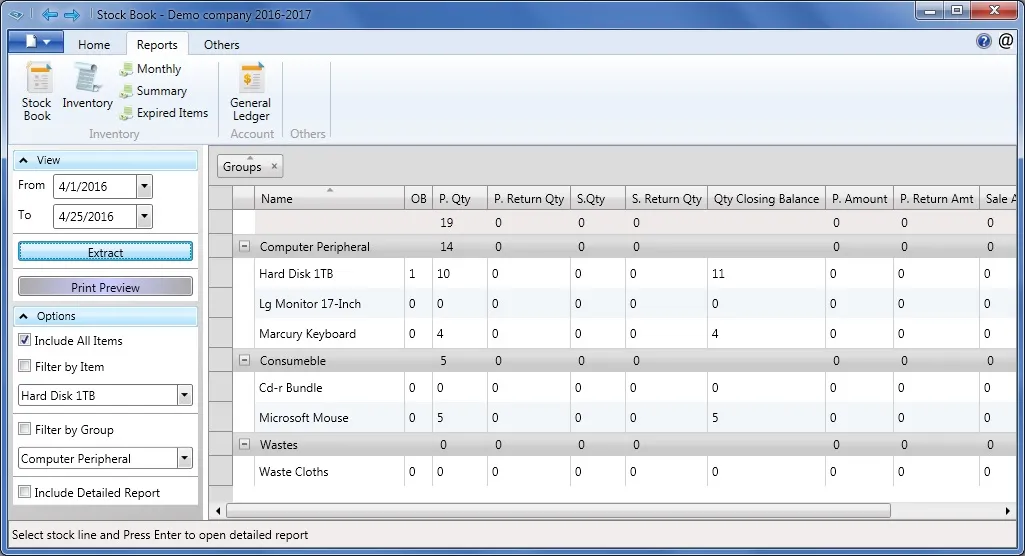Sort by S. Return Qty column header
Screen dimensions: 1025x556
pyautogui.click(x=666, y=199)
